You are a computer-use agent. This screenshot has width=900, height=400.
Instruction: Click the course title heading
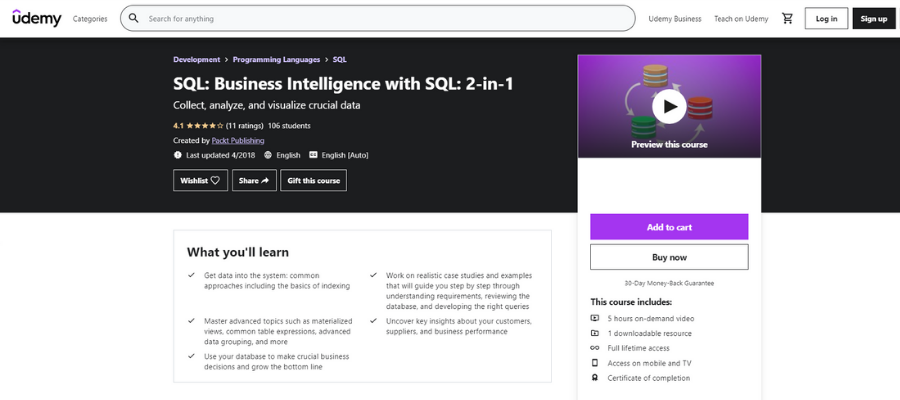click(x=343, y=84)
